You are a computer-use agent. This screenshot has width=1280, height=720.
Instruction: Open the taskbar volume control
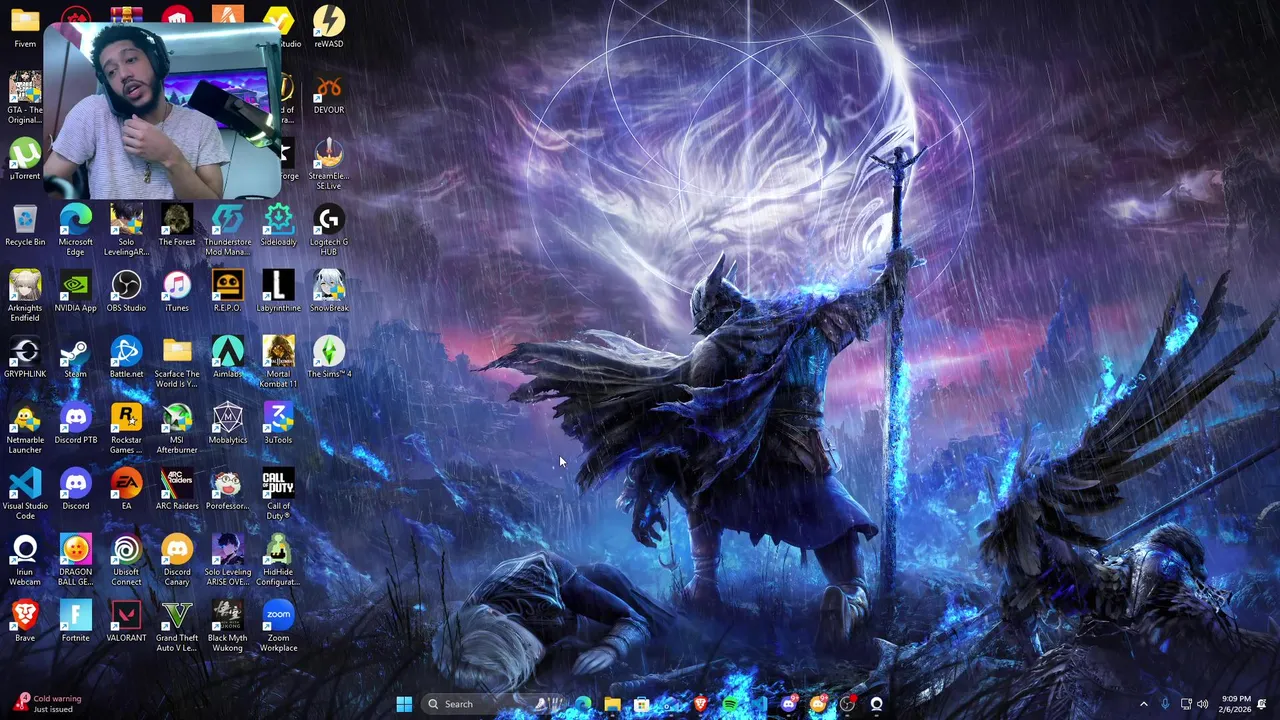(x=1203, y=704)
